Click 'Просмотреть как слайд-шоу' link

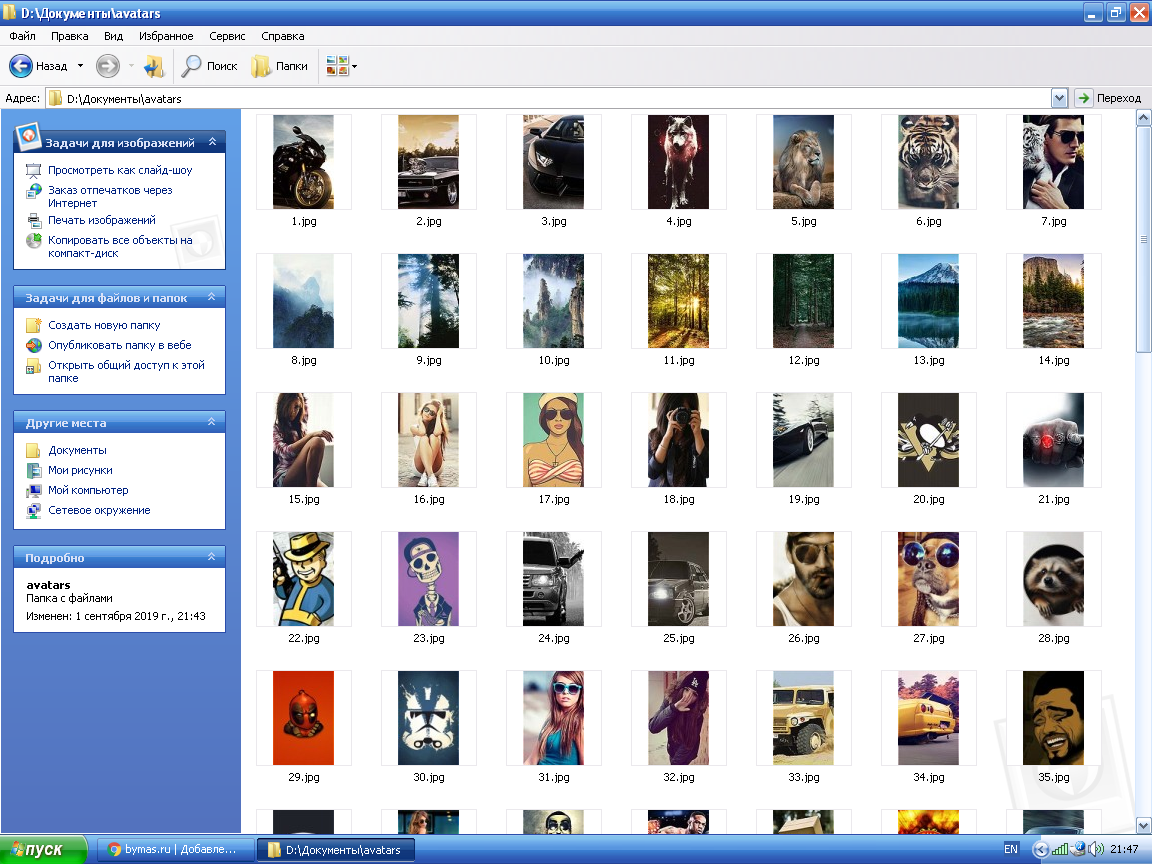point(120,170)
